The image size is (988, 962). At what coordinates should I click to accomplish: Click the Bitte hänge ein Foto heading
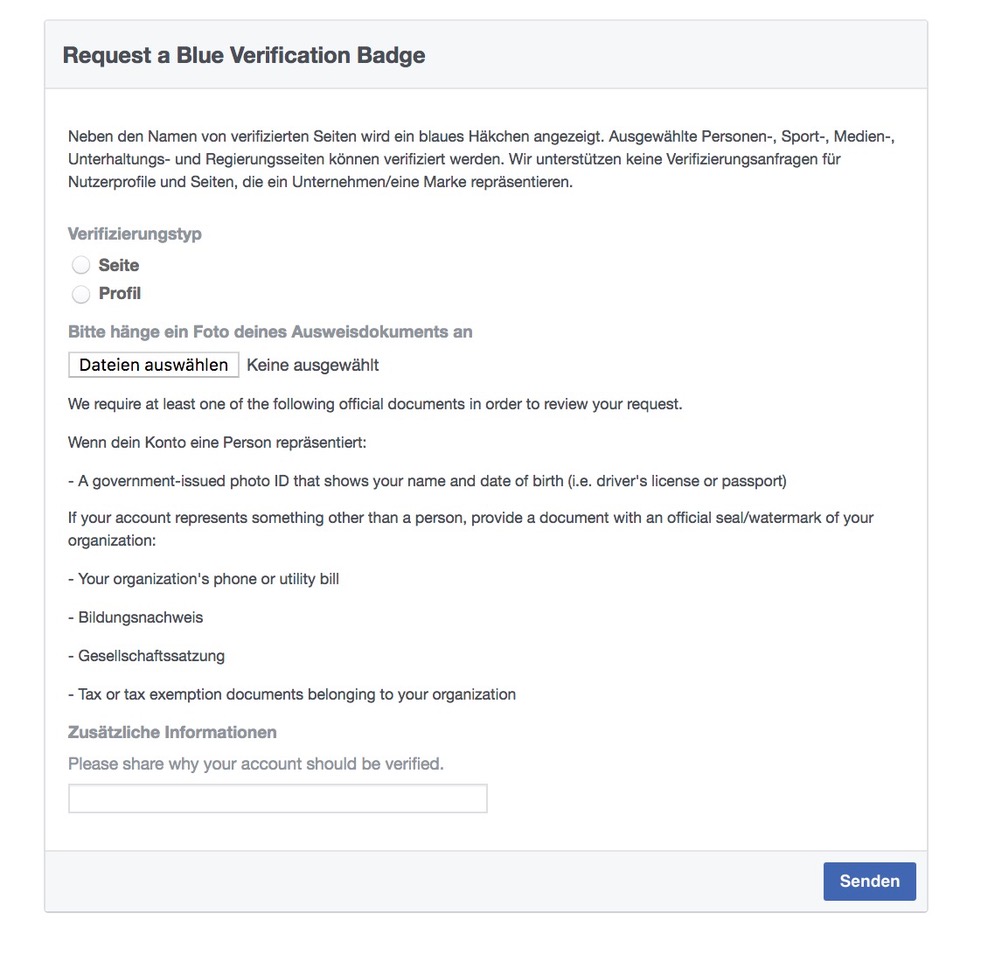(270, 331)
